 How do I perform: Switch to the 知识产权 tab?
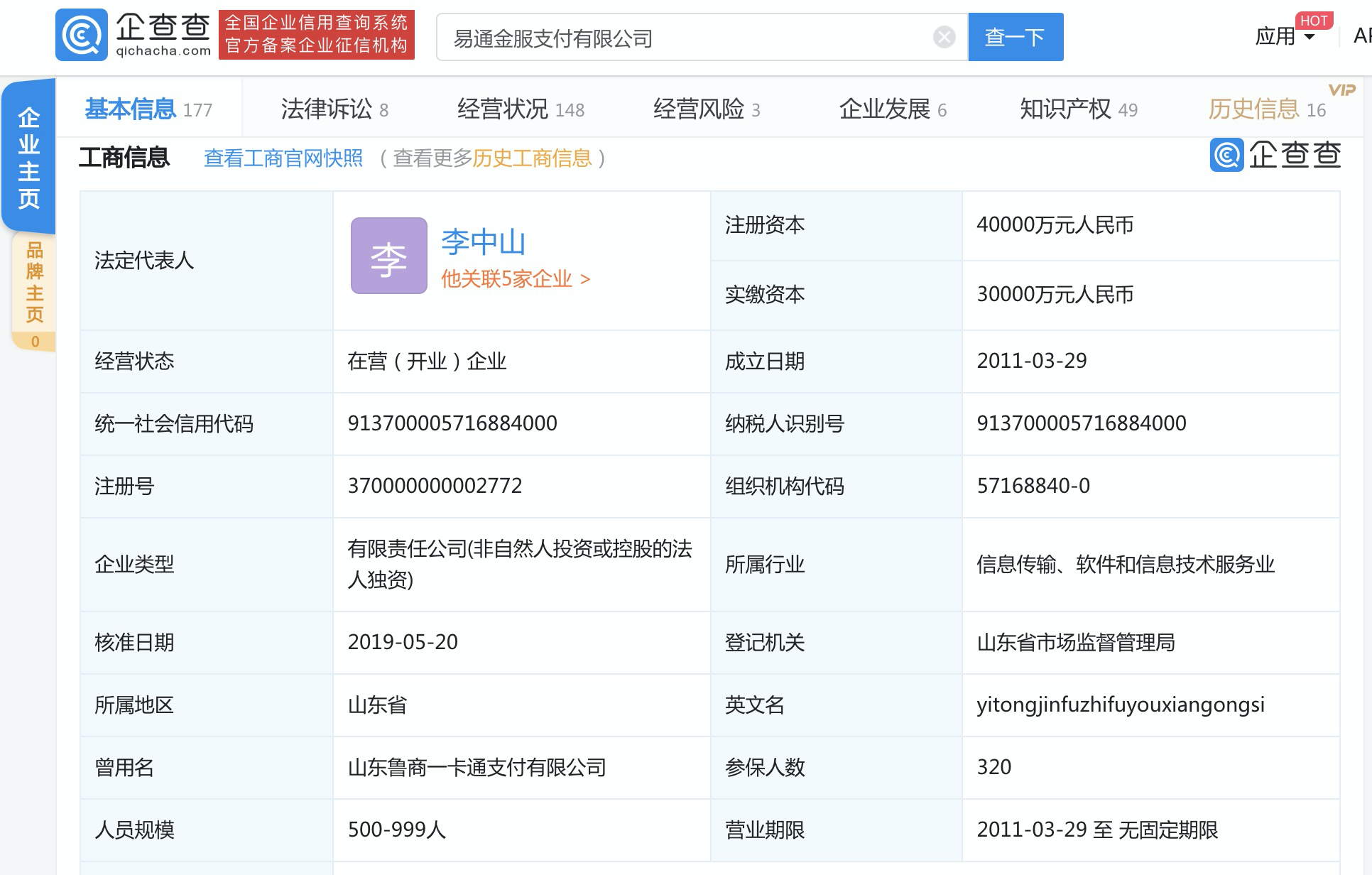[1079, 109]
